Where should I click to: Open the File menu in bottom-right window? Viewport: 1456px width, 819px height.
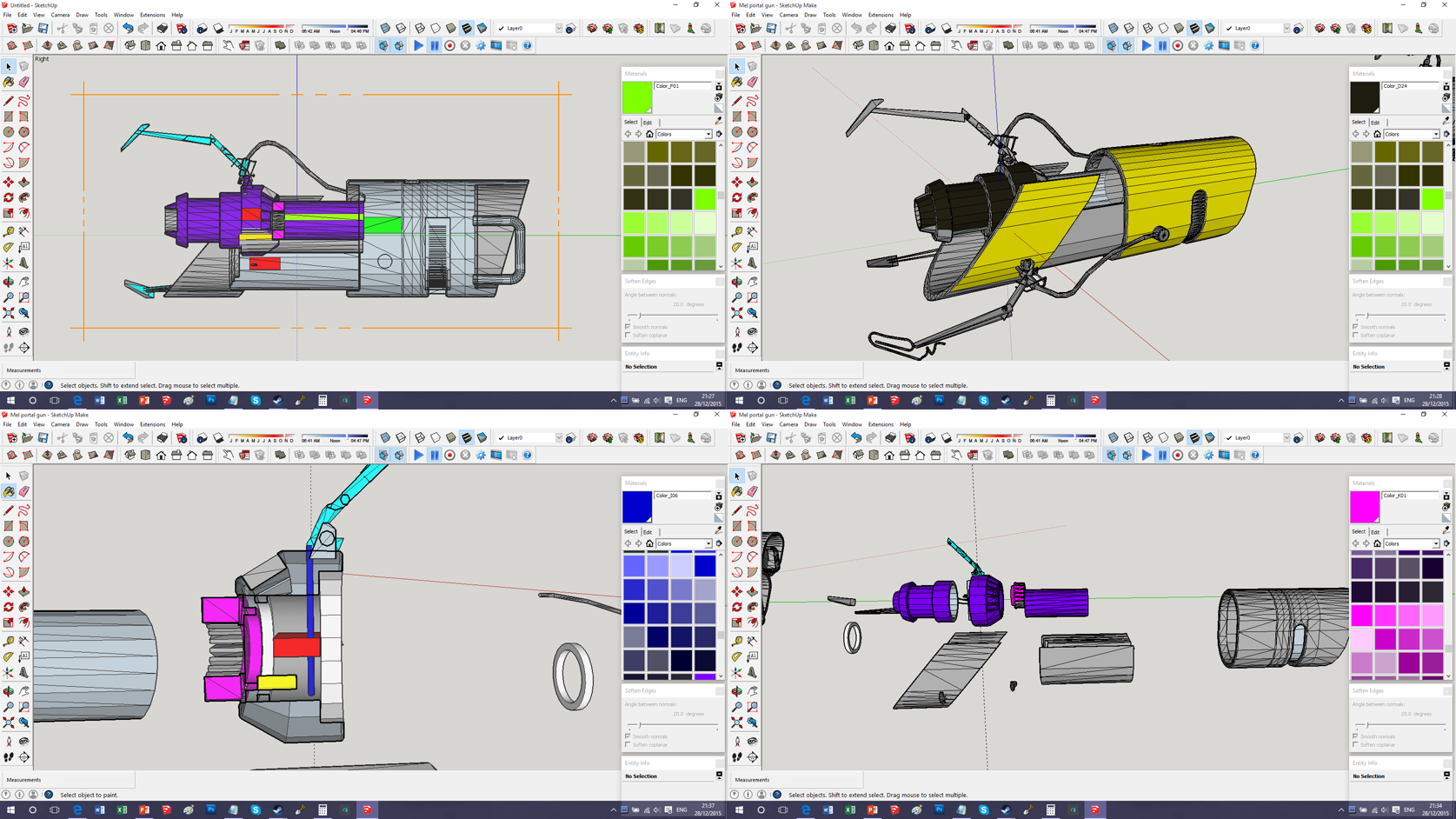tap(735, 424)
